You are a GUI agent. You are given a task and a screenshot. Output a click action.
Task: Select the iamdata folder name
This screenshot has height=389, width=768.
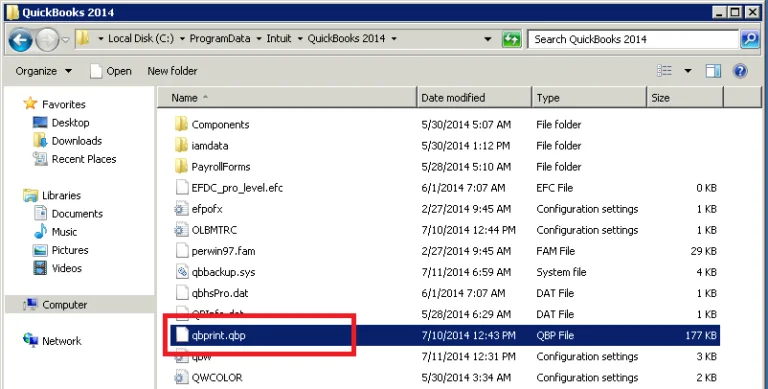pyautogui.click(x=210, y=146)
